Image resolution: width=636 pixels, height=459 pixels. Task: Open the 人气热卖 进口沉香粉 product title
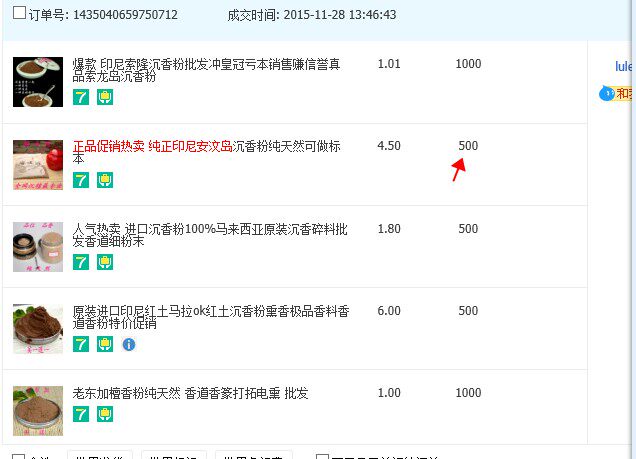210,235
